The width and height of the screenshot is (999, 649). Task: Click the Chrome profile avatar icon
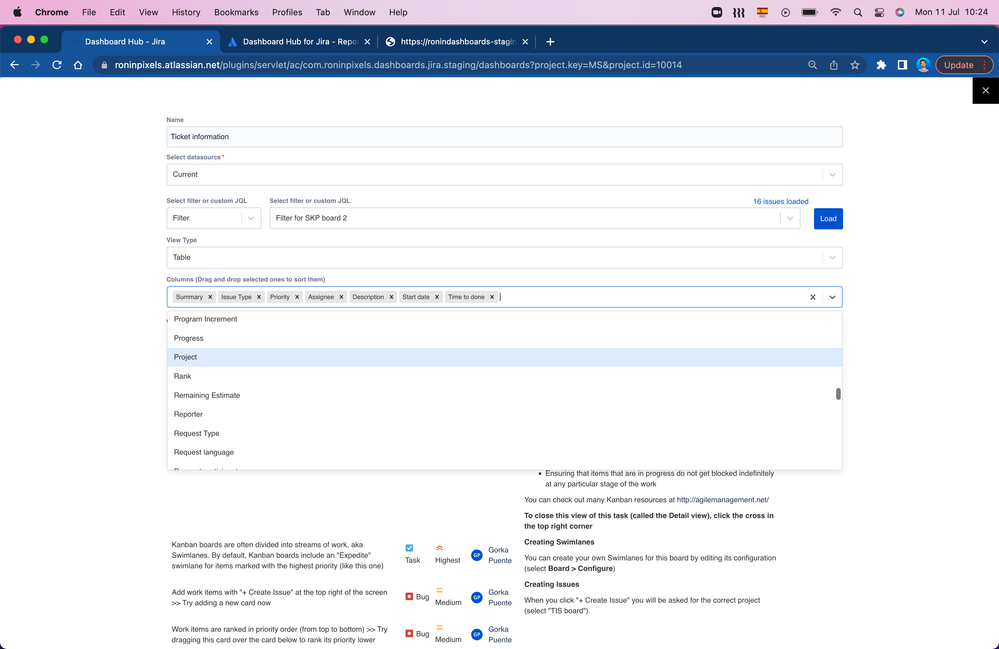pos(923,64)
